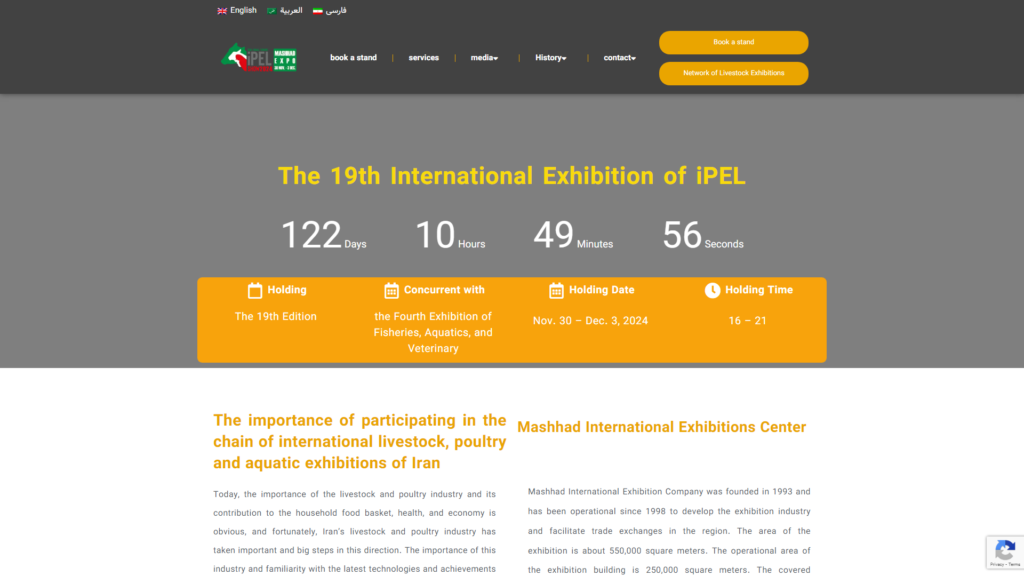Click the 19th International Exhibition of iPEL heading
Image resolution: width=1024 pixels, height=576 pixels.
point(512,176)
